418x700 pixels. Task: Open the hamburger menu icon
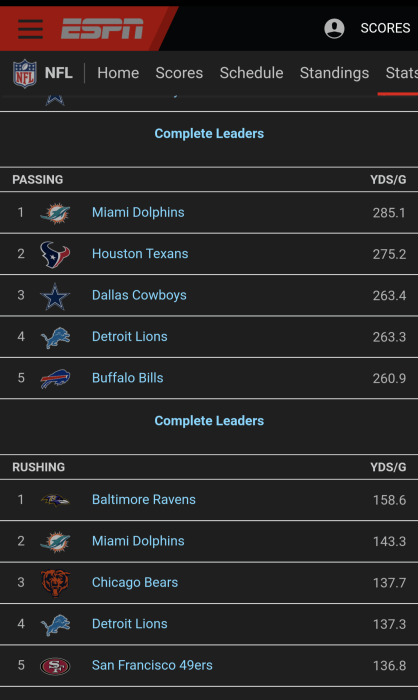click(30, 29)
